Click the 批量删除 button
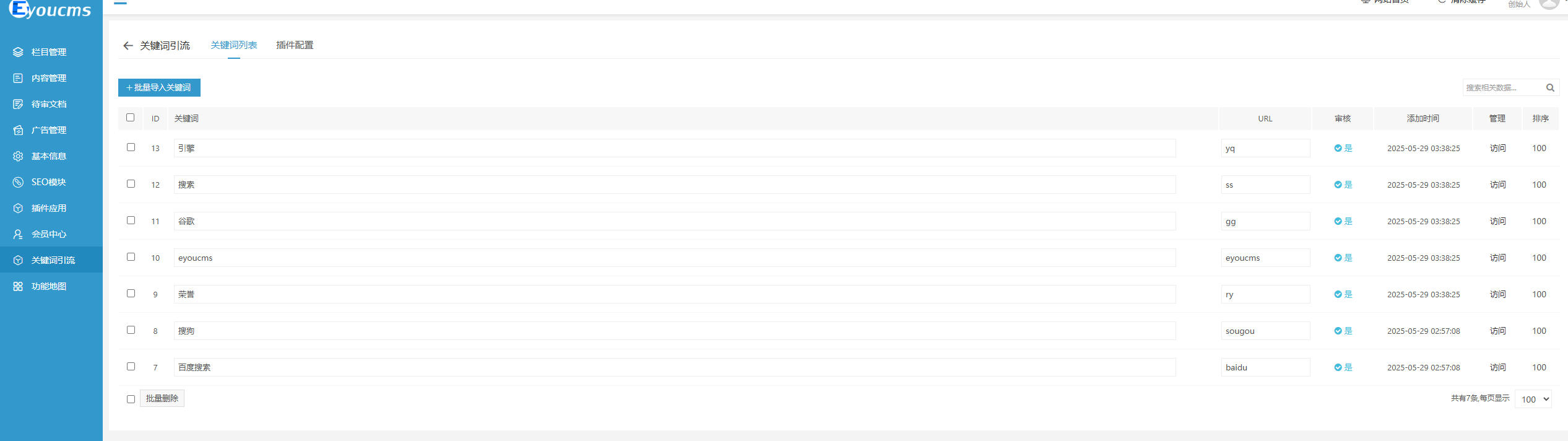 162,398
